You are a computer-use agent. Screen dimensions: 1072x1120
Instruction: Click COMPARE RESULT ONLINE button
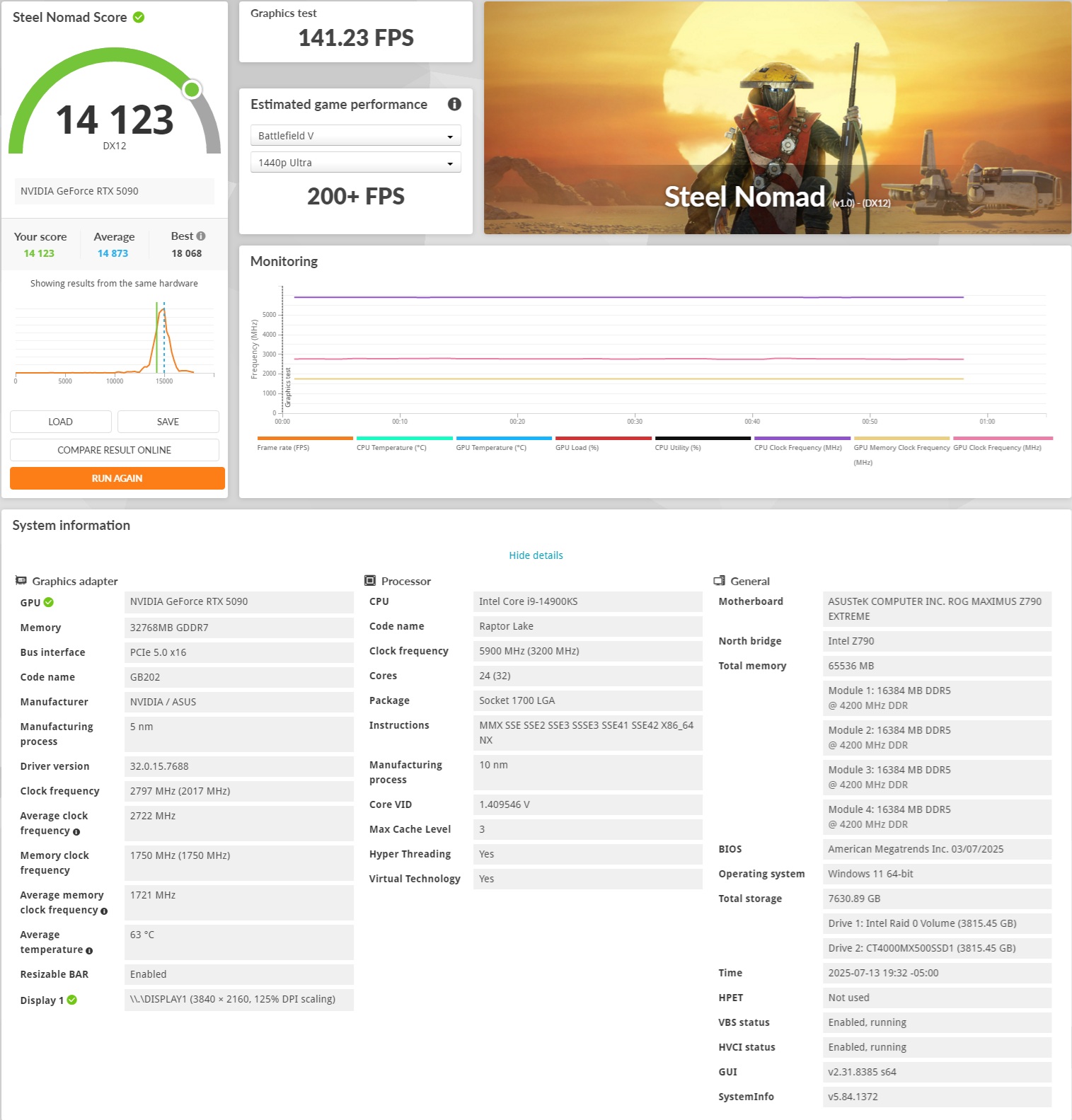point(114,450)
